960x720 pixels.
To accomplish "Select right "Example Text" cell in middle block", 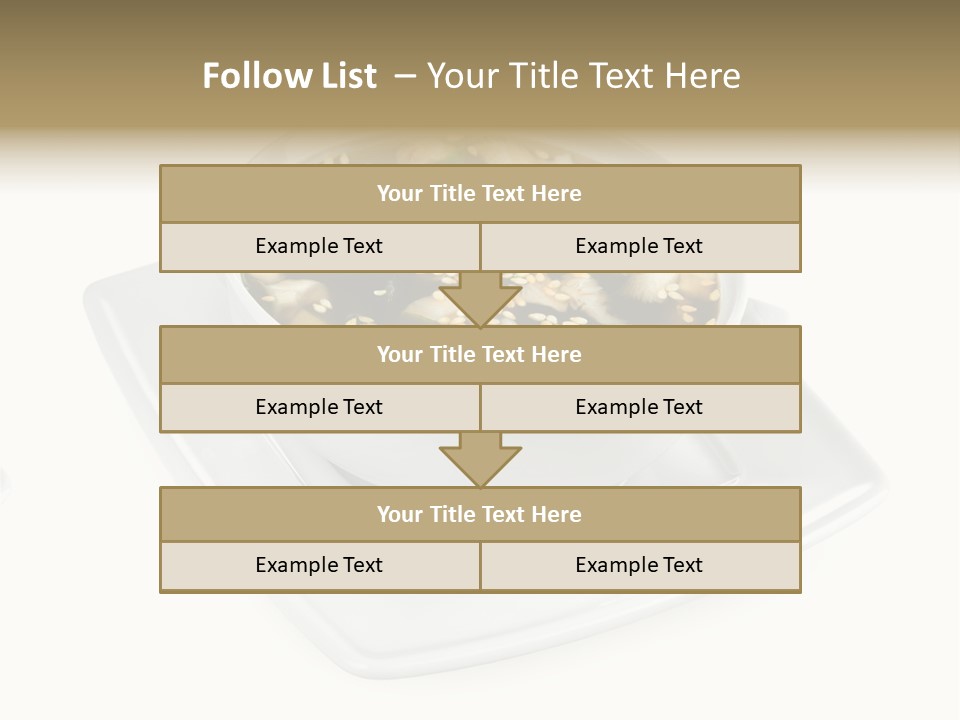I will (639, 407).
